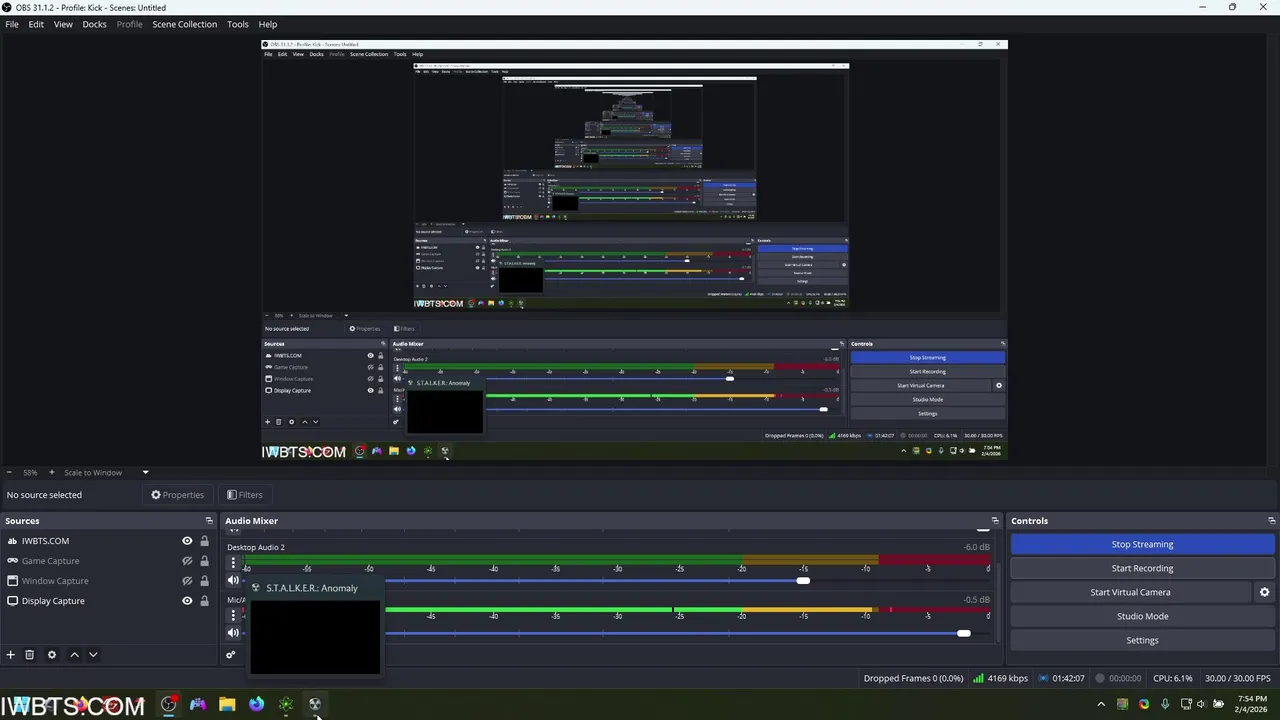
Task: Click the streaming time broadcast icon
Action: 1044,678
